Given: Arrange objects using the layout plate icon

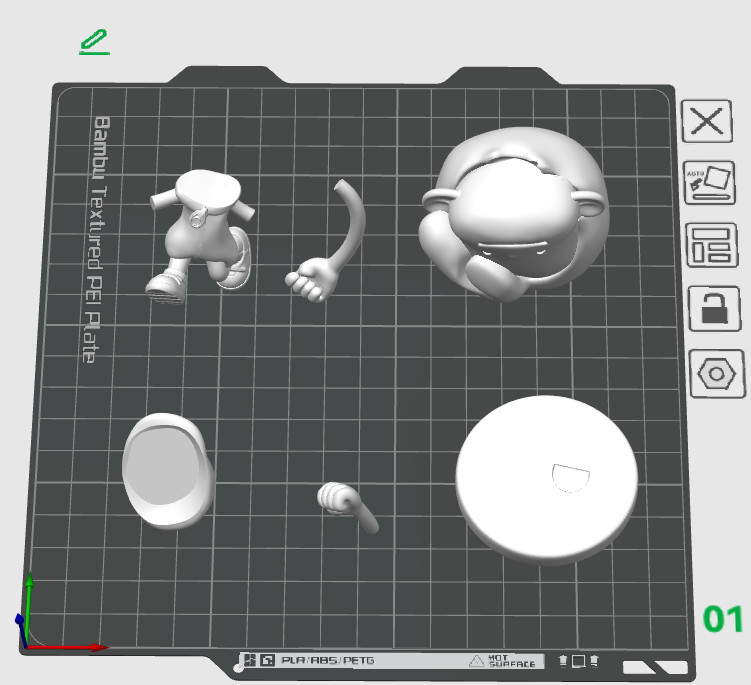Looking at the screenshot, I should (x=712, y=245).
